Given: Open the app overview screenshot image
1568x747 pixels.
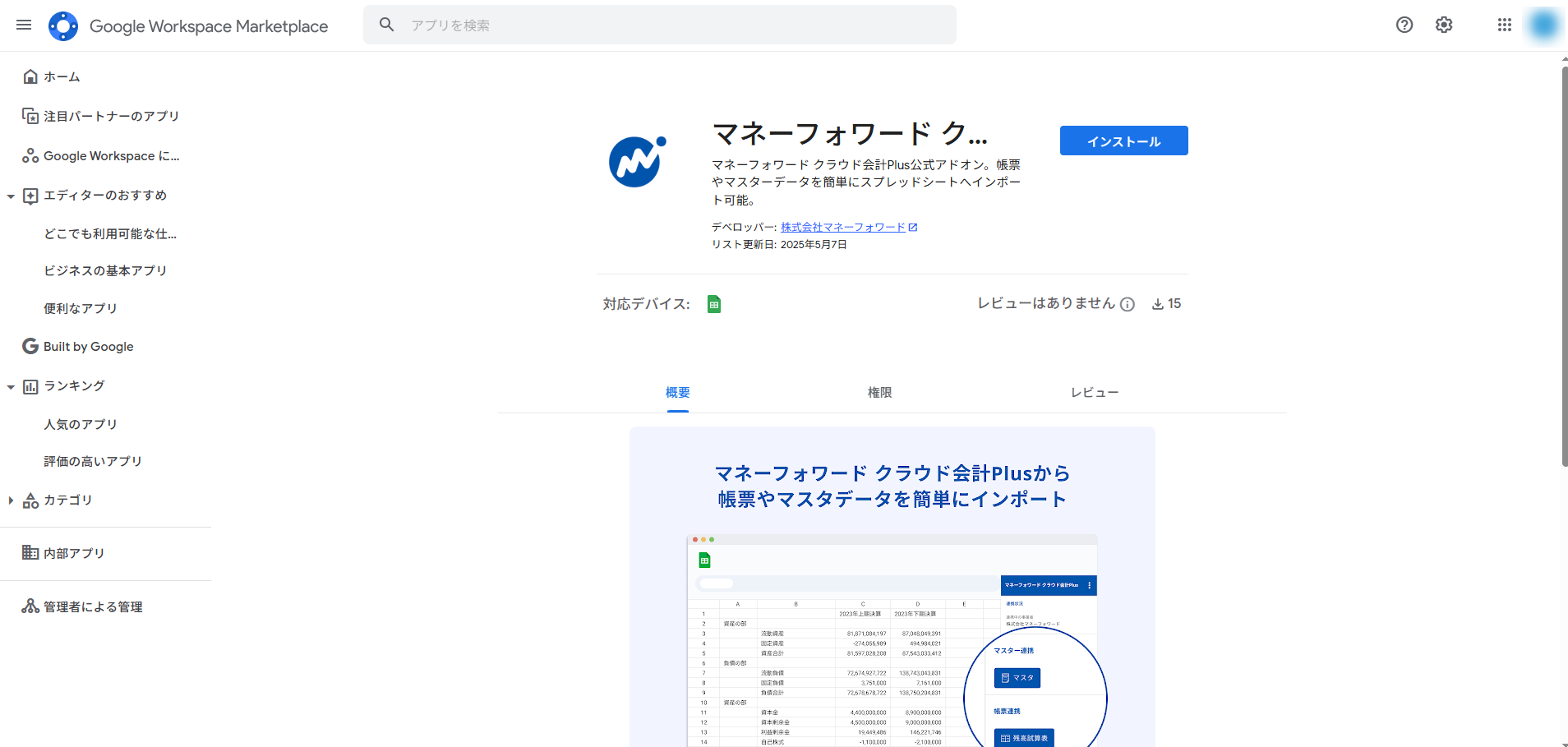Looking at the screenshot, I should pos(892,587).
